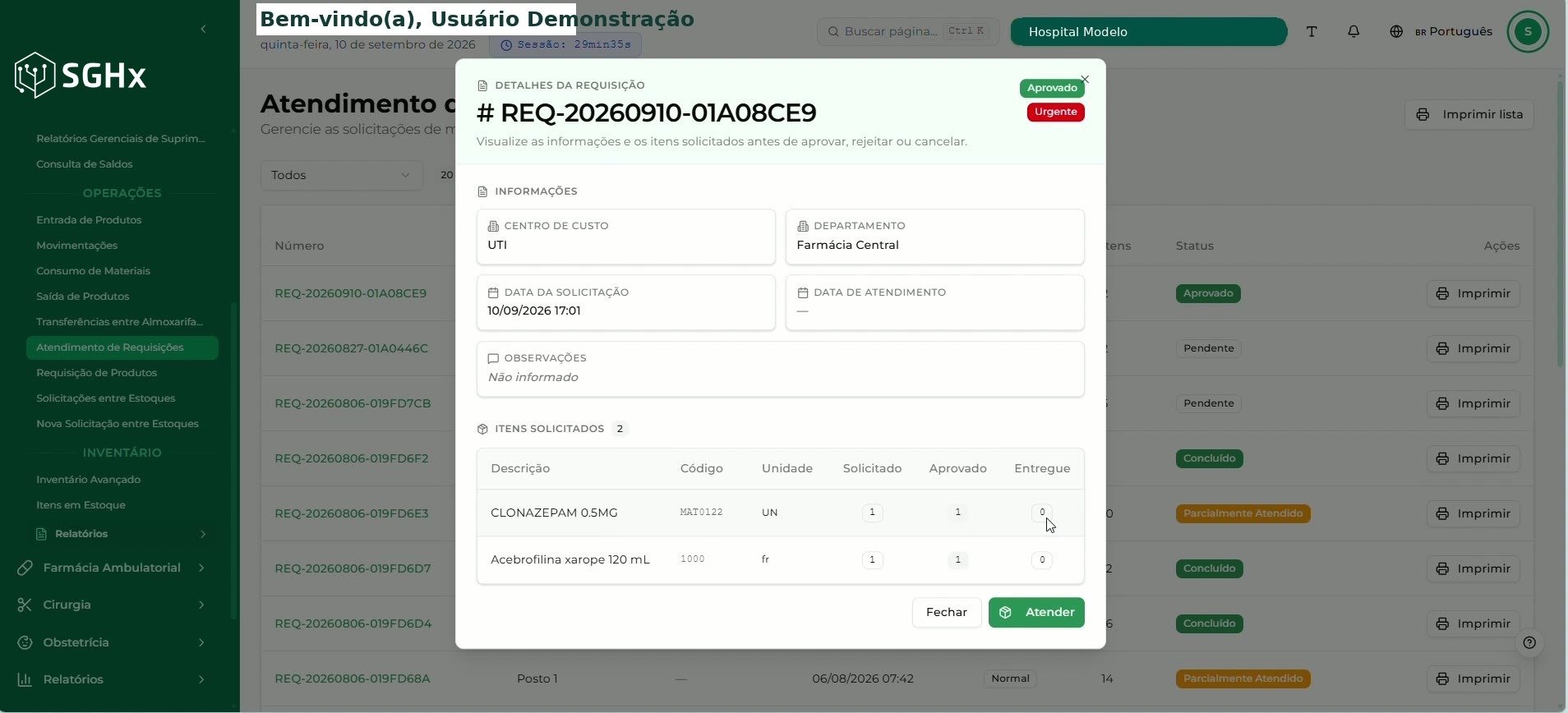Click the Departamento building icon
This screenshot has width=1568, height=713.
pyautogui.click(x=803, y=226)
